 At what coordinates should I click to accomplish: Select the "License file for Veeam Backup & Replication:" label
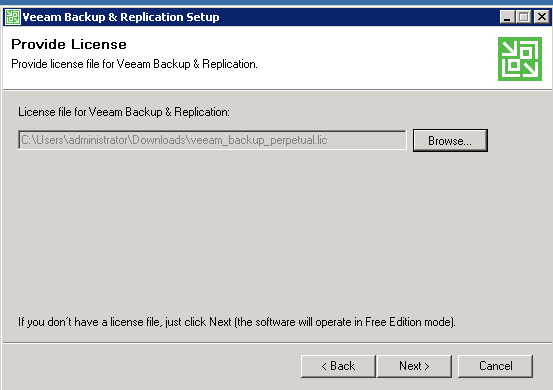pyautogui.click(x=124, y=112)
